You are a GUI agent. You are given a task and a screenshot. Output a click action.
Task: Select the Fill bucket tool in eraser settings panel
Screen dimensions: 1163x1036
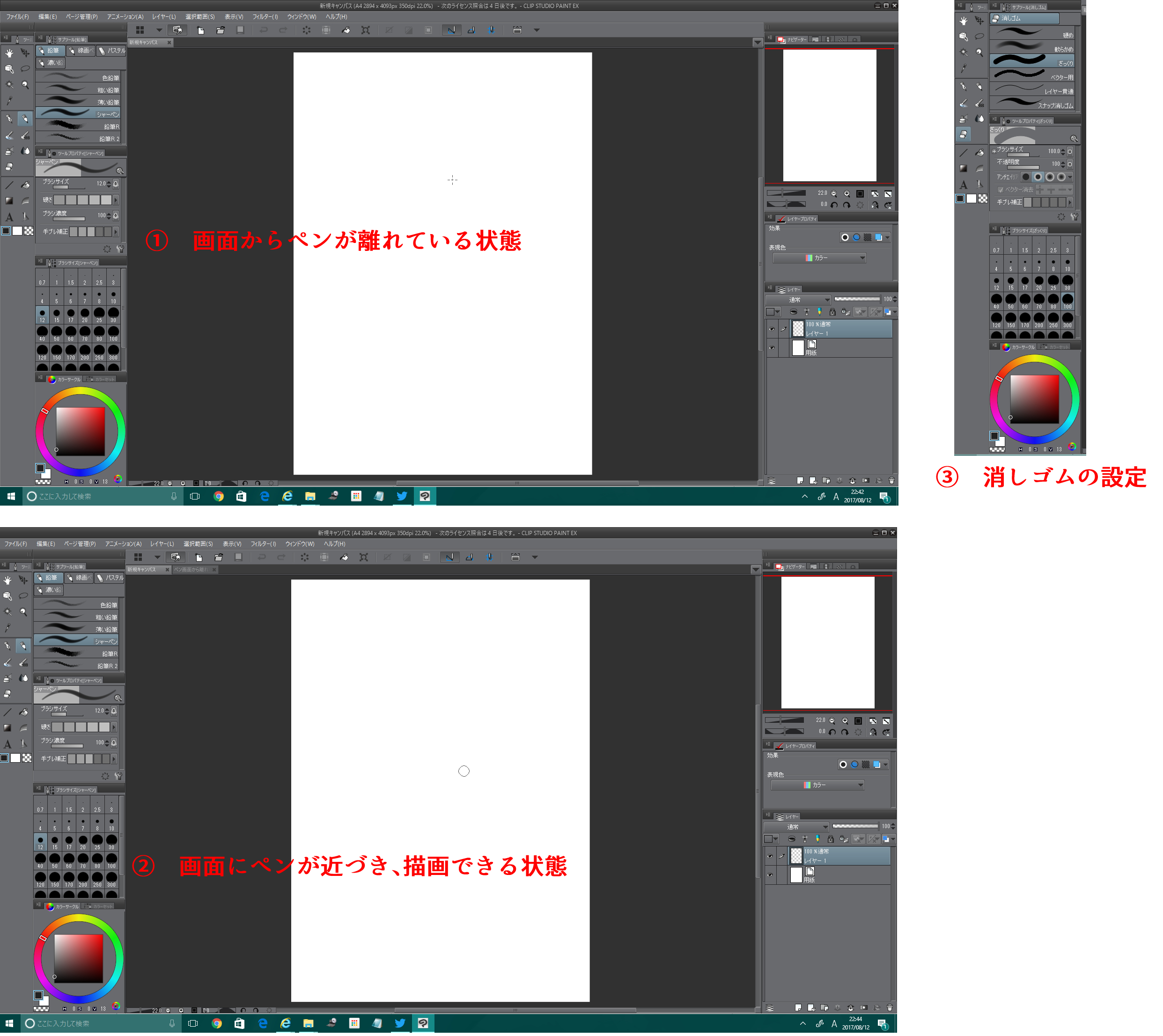click(979, 152)
